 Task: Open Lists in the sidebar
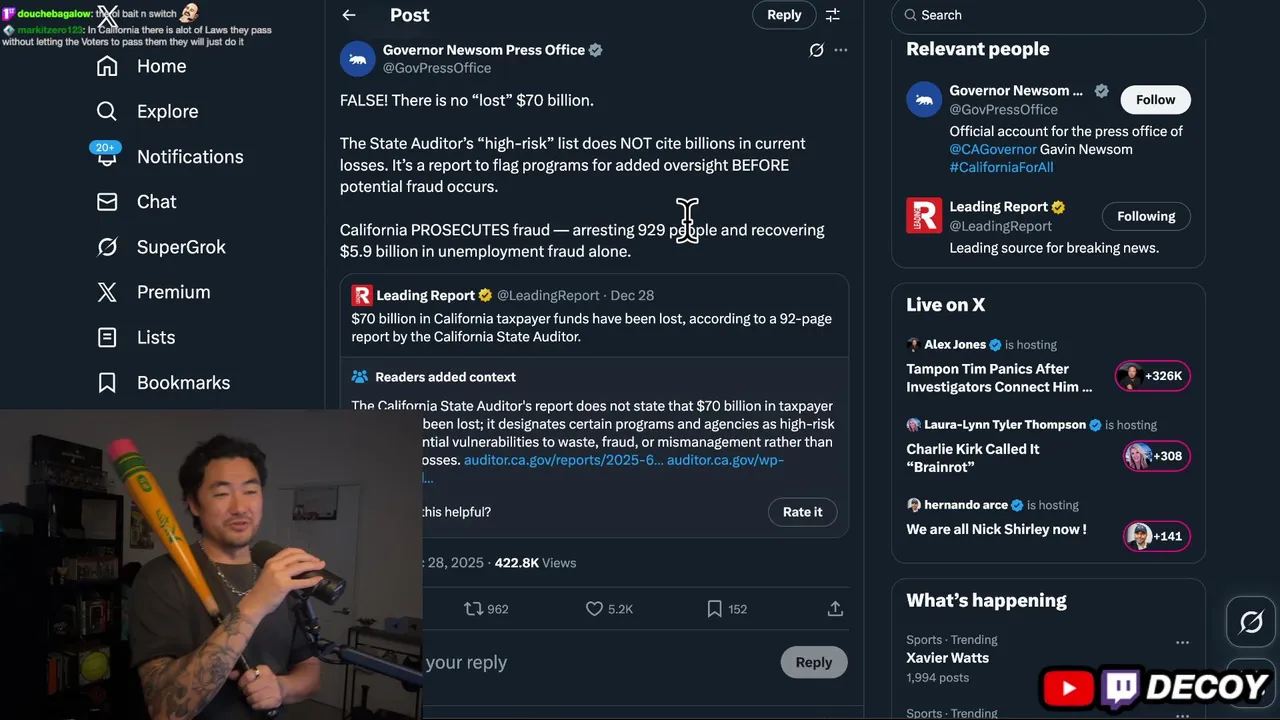pos(155,338)
